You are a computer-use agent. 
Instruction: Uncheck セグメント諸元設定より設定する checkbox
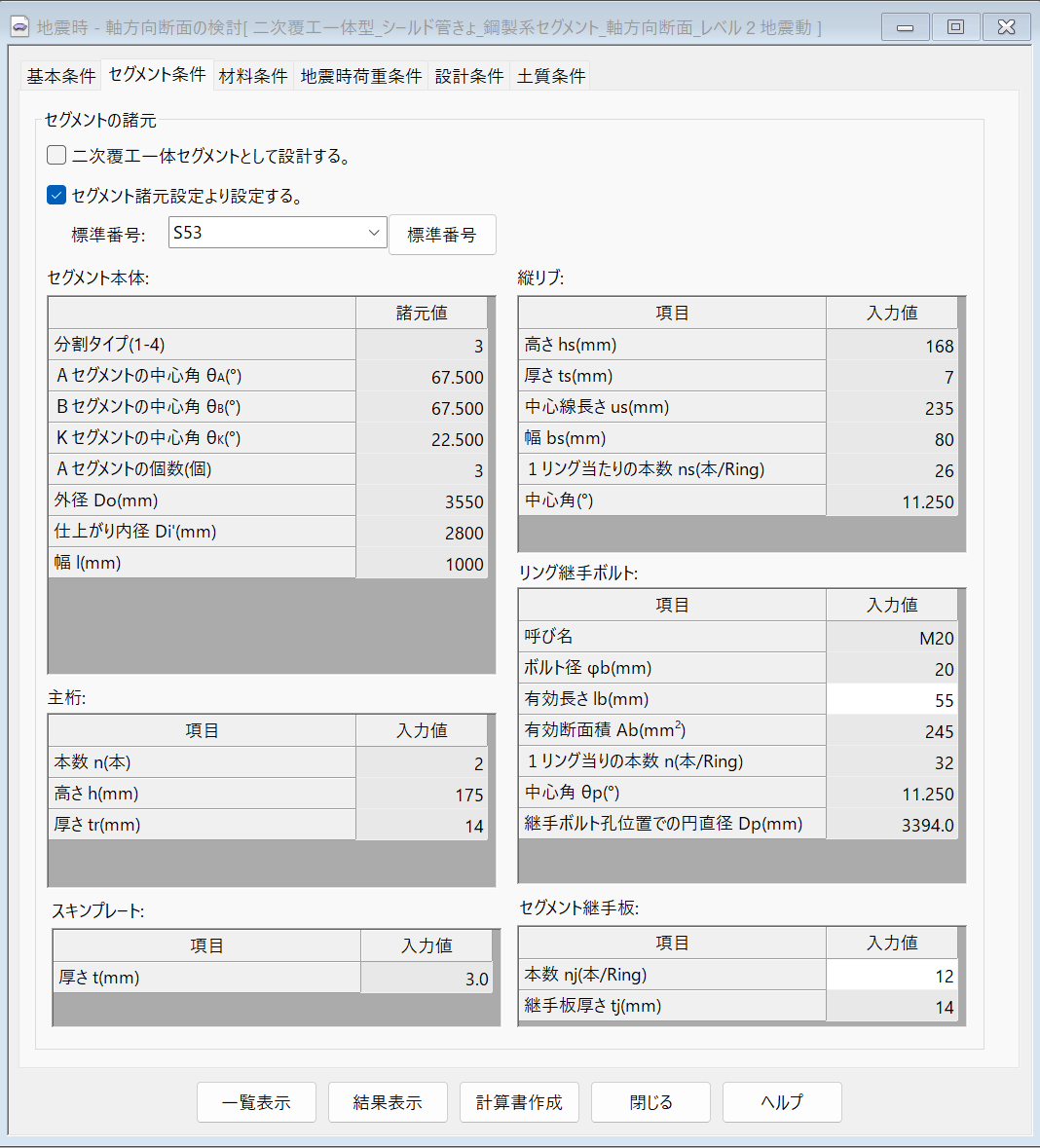click(x=56, y=196)
